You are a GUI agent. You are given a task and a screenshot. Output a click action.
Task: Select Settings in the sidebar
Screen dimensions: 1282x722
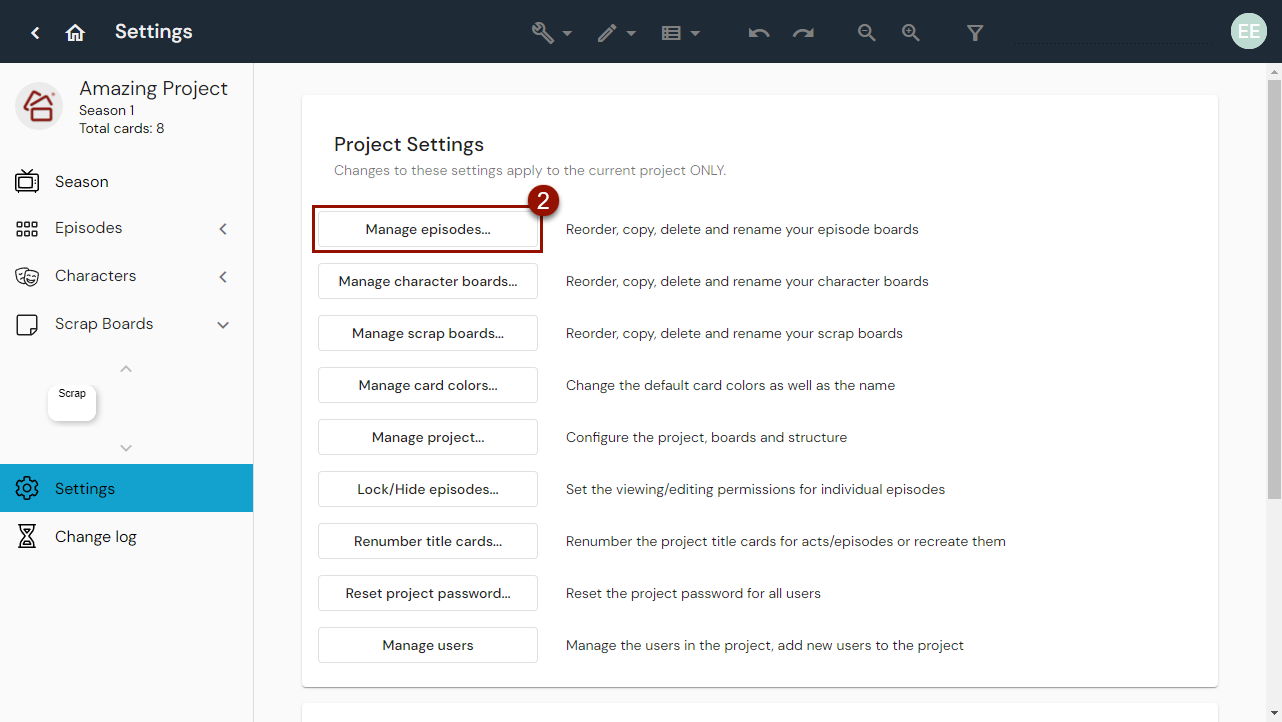(x=126, y=488)
